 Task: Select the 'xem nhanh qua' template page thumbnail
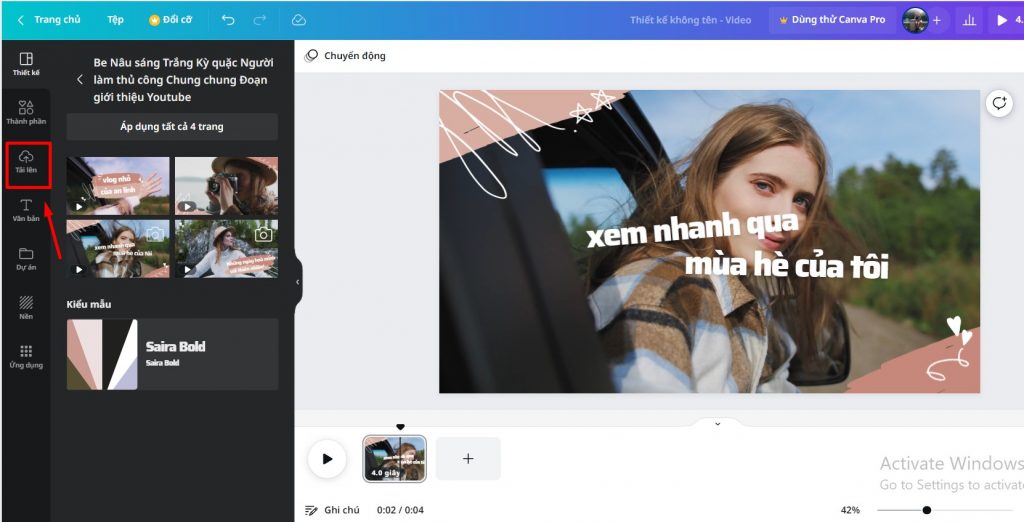point(118,248)
